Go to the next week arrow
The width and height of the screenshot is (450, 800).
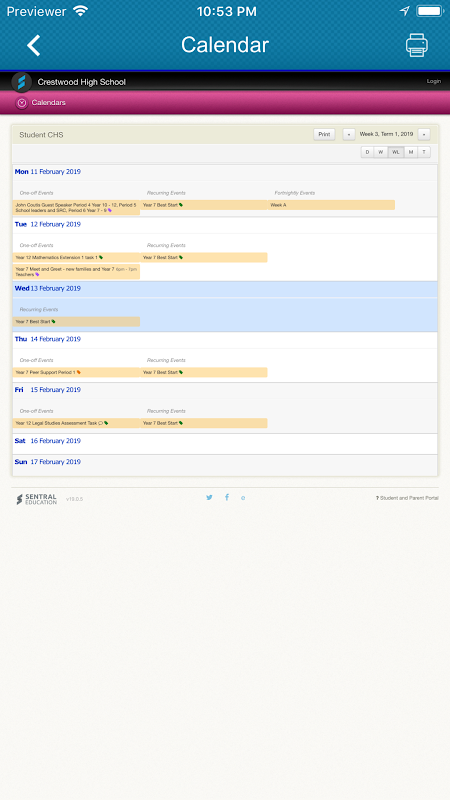coord(424,135)
